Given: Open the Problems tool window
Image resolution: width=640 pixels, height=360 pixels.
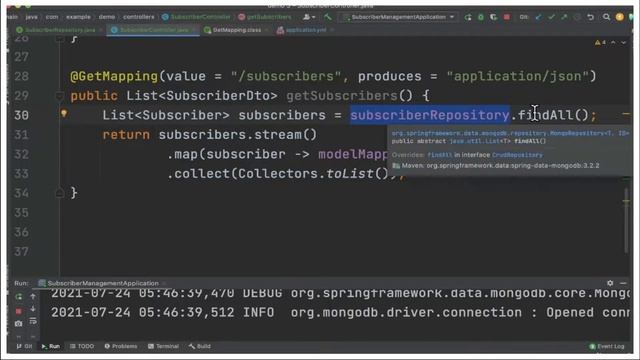Looking at the screenshot, I should 121,346.
